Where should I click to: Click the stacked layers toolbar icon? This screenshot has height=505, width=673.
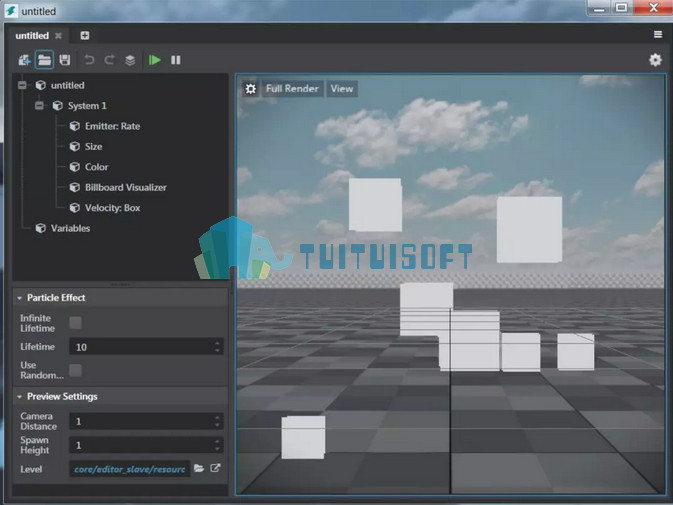pyautogui.click(x=130, y=60)
